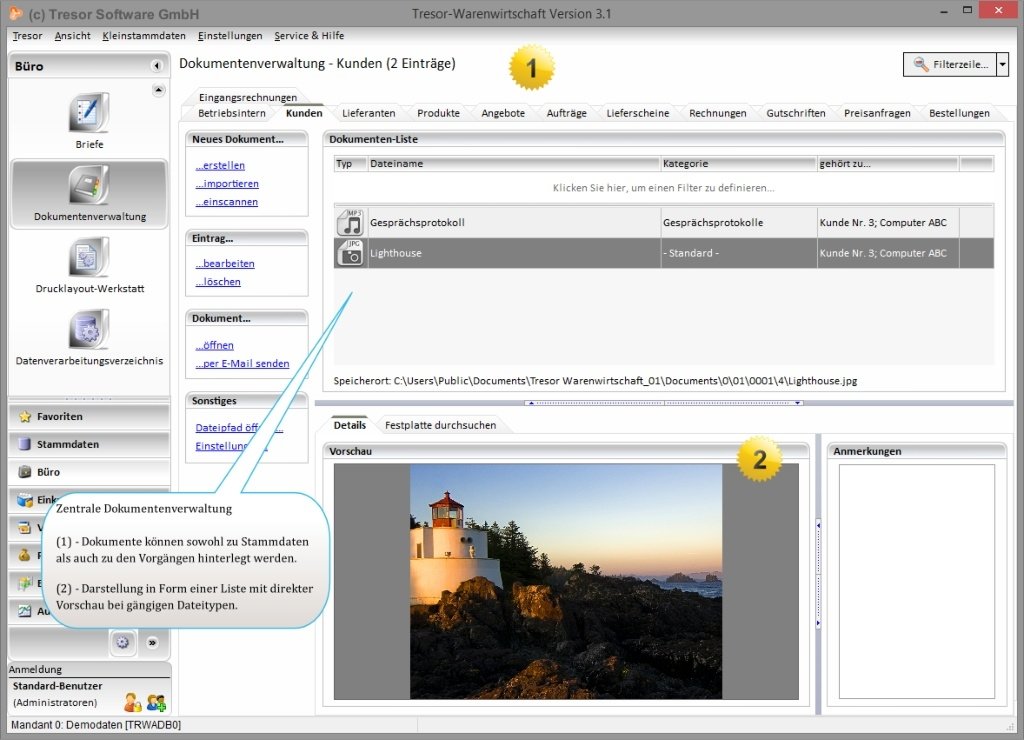The height and width of the screenshot is (740, 1024).
Task: Collapse the Büro sidebar panel
Action: tap(156, 65)
